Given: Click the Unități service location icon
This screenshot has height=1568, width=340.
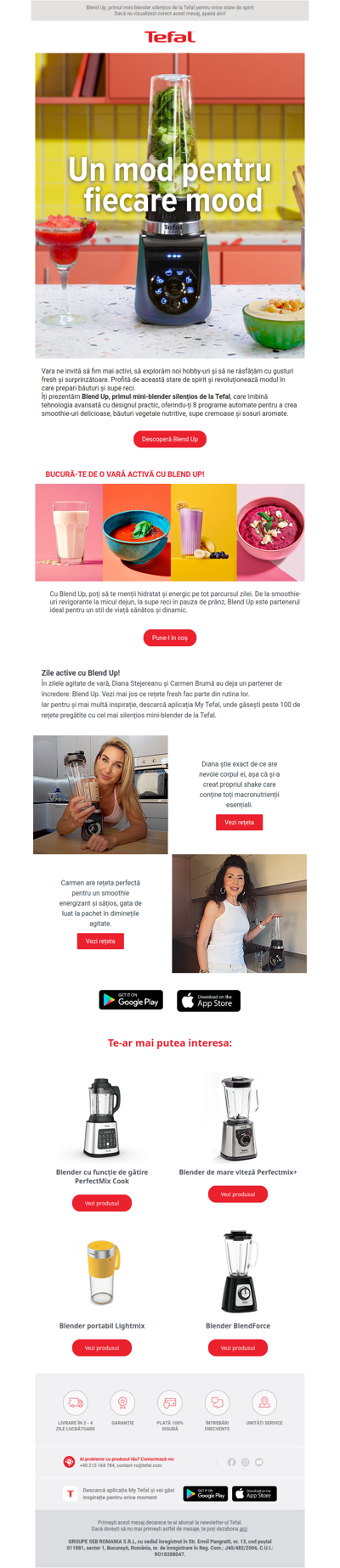Looking at the screenshot, I should (264, 1402).
